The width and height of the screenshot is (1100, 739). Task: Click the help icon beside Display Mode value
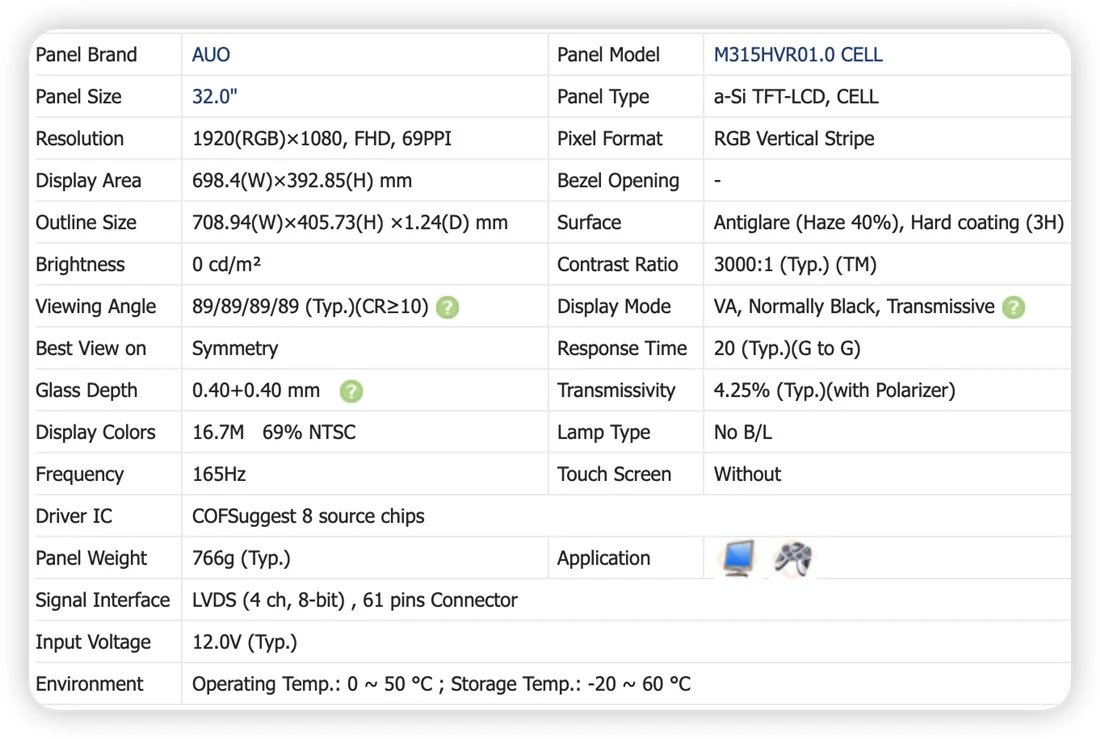tap(1013, 307)
